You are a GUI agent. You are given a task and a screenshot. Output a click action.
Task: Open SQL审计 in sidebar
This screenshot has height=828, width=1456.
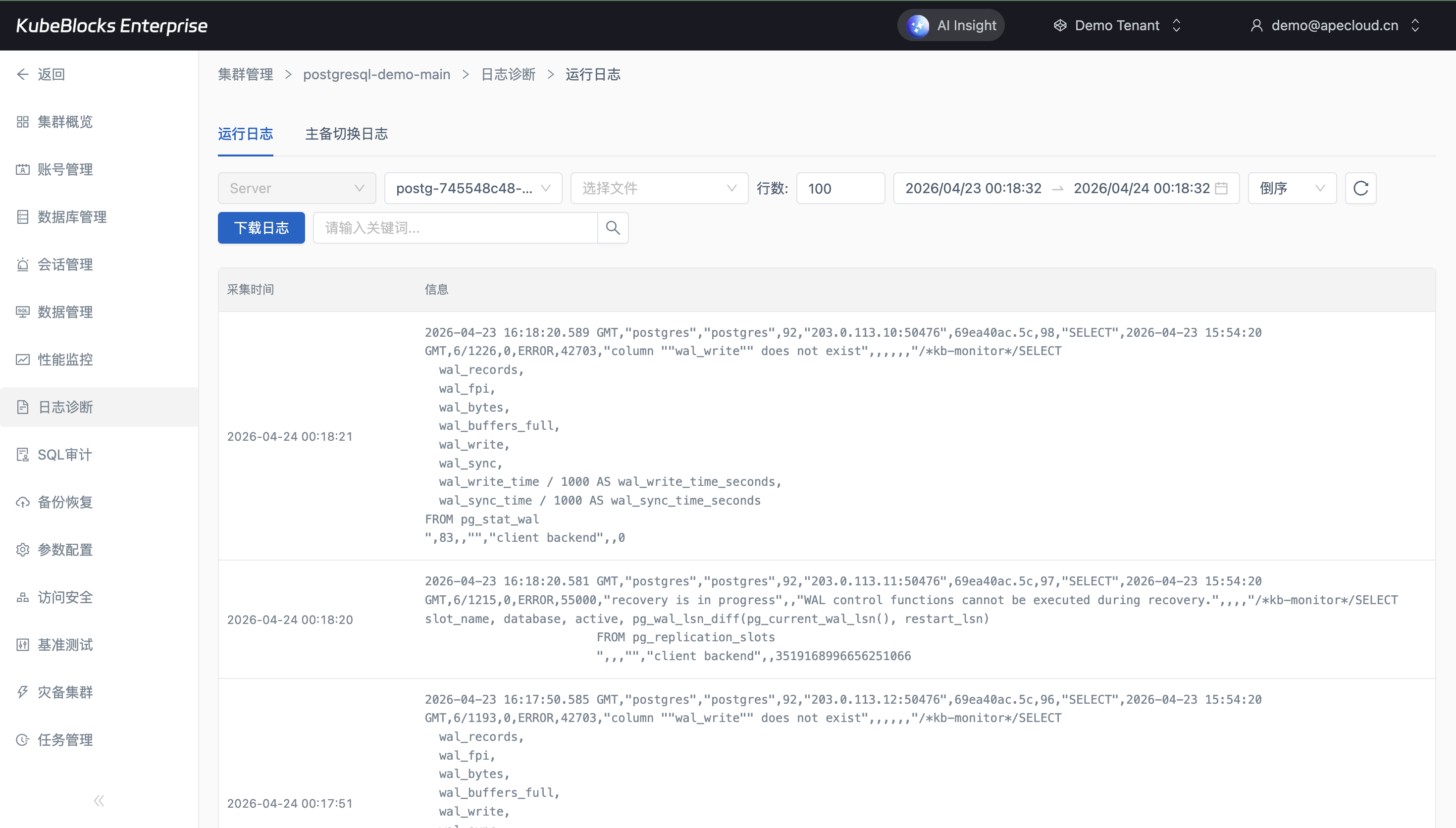64,455
